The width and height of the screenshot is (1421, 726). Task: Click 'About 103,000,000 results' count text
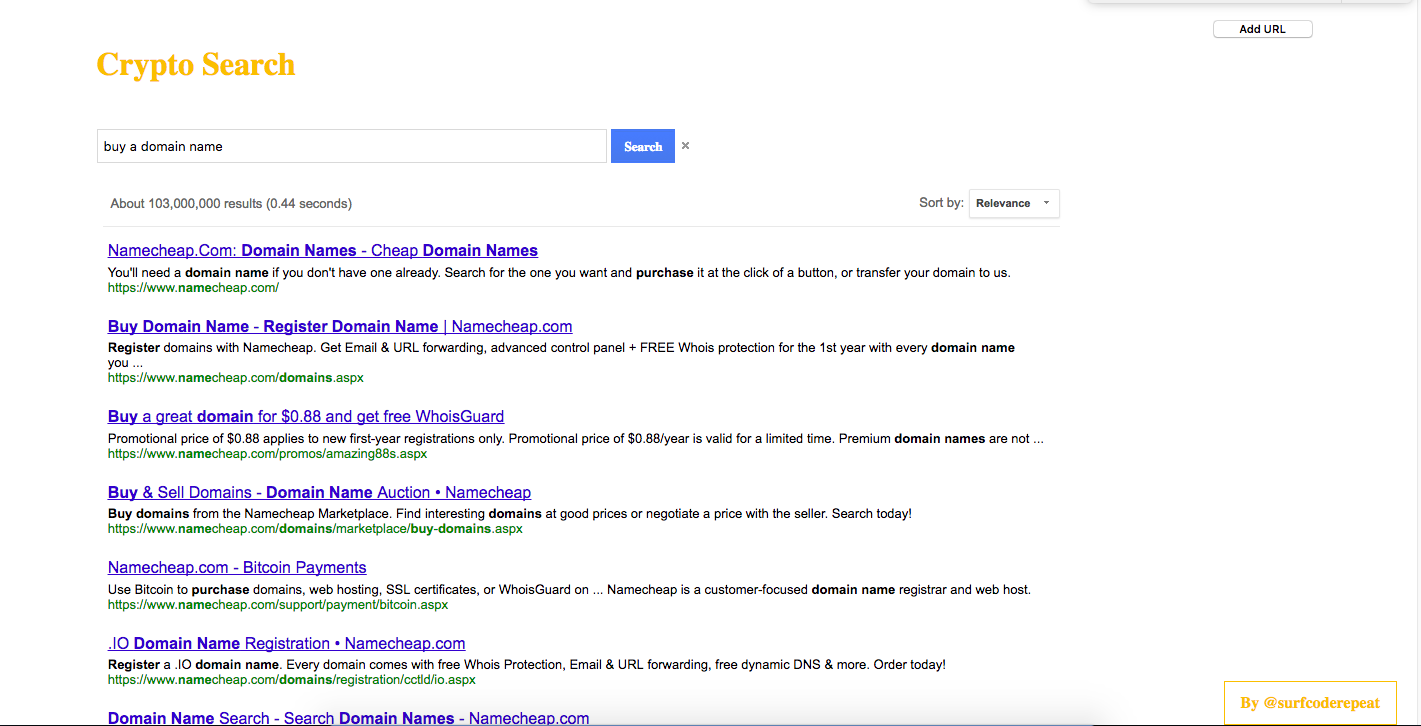(x=231, y=204)
